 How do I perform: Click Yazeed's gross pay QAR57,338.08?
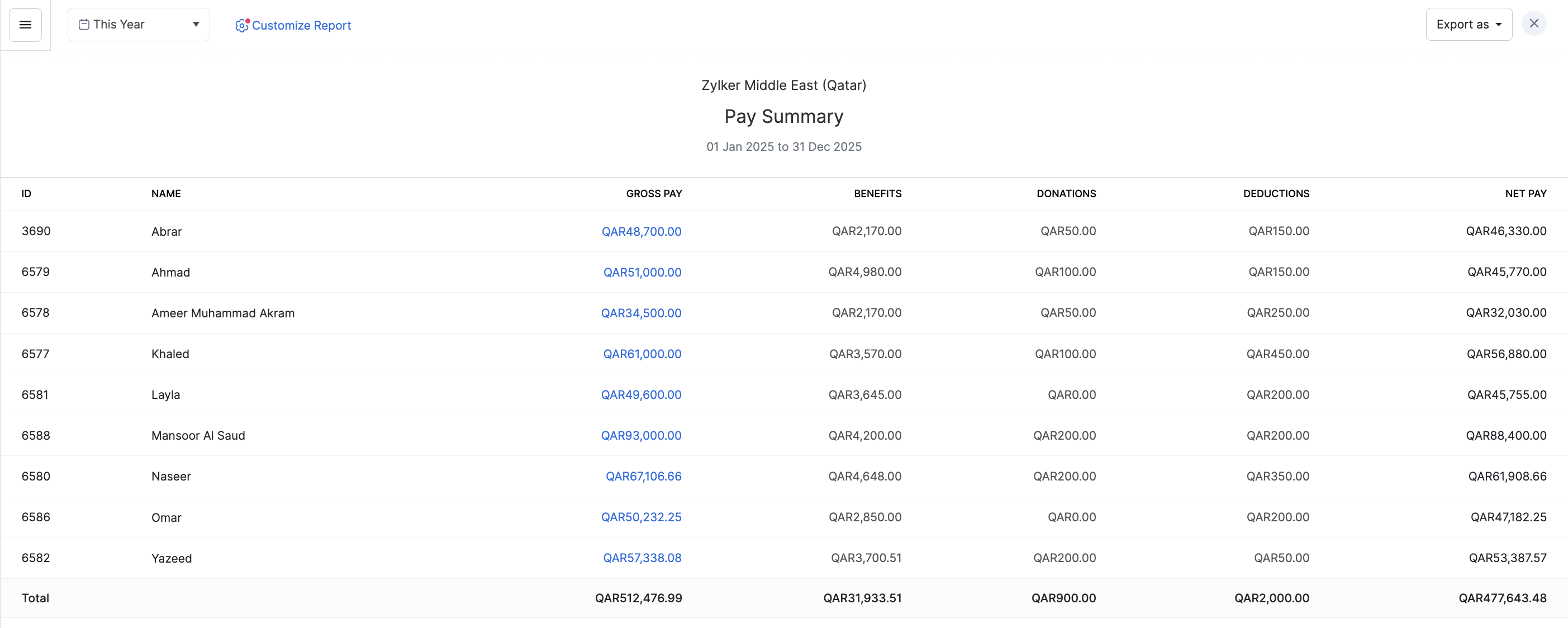[x=642, y=558]
